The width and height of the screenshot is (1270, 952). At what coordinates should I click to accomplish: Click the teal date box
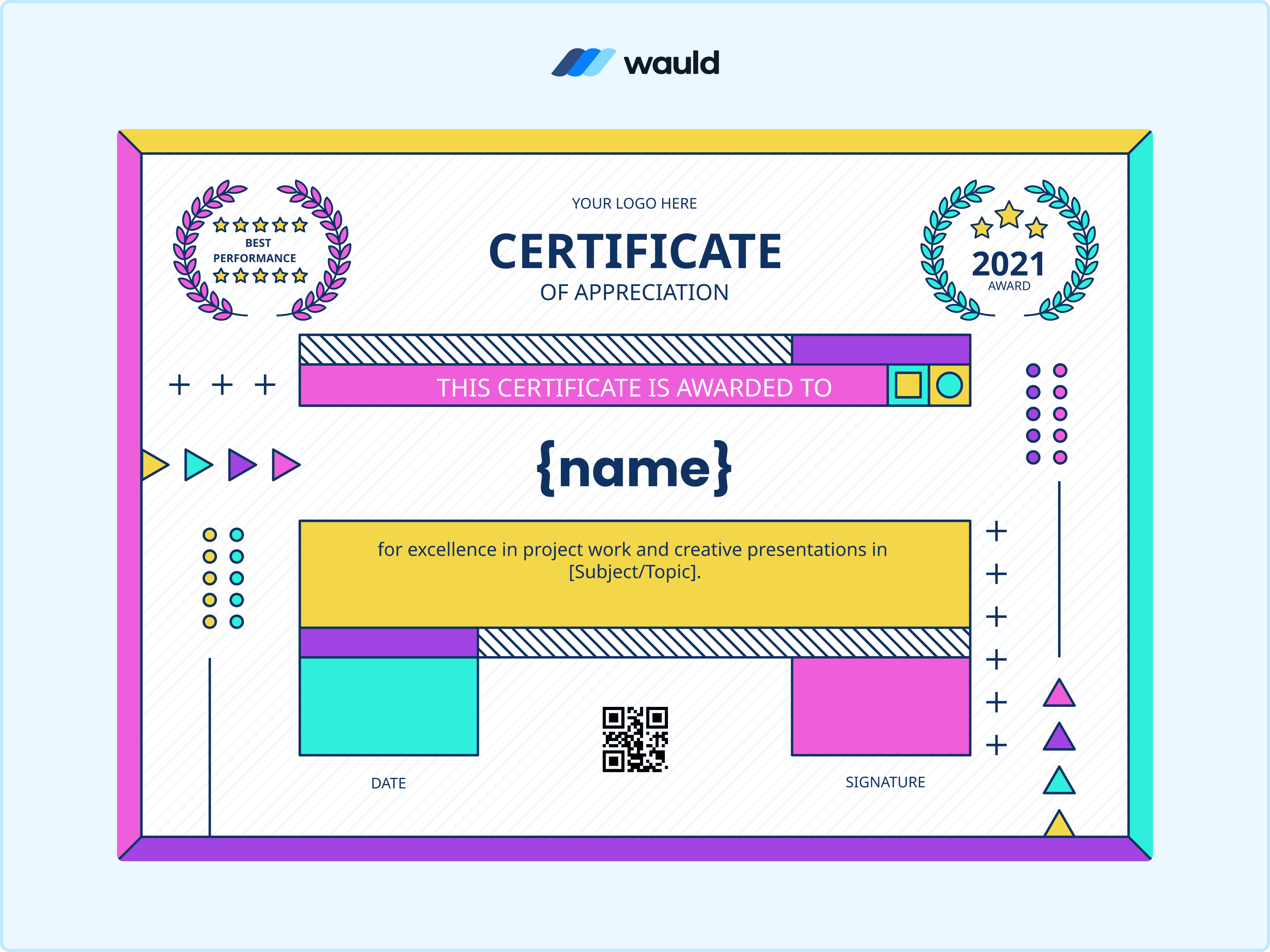coord(389,706)
